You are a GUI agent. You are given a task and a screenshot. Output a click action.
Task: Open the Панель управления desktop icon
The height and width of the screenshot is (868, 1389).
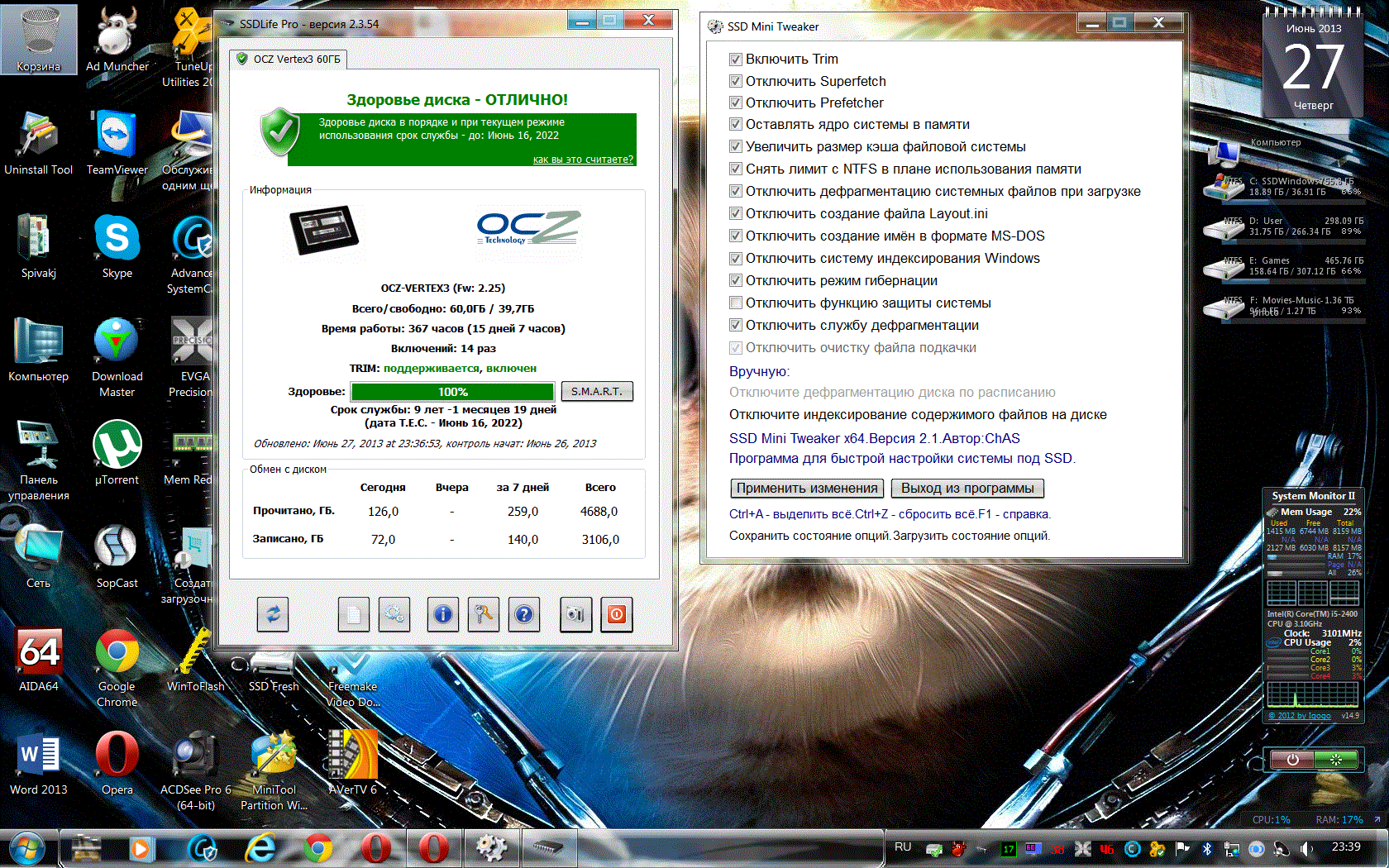click(x=39, y=460)
